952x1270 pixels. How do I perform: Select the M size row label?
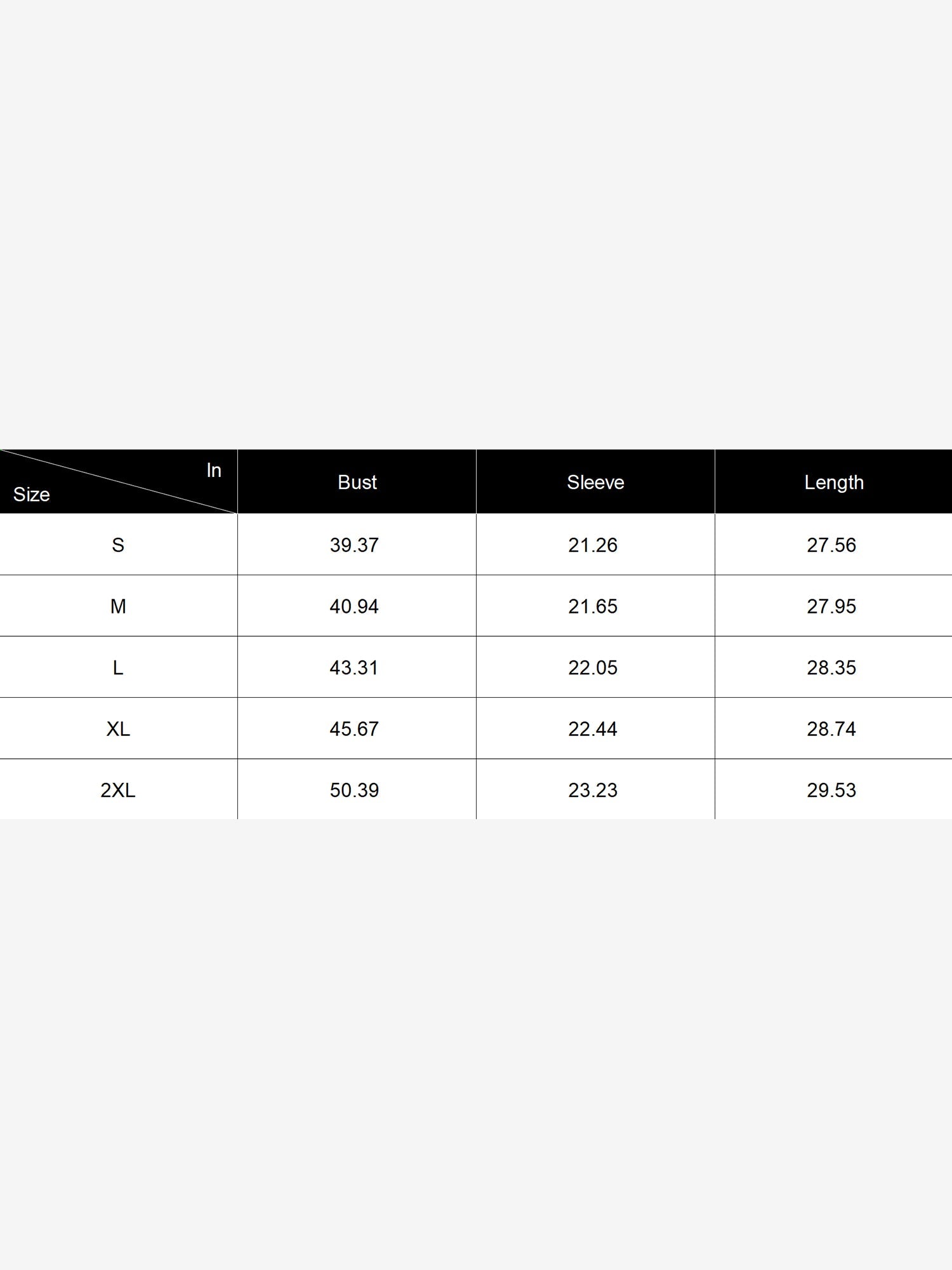118,606
